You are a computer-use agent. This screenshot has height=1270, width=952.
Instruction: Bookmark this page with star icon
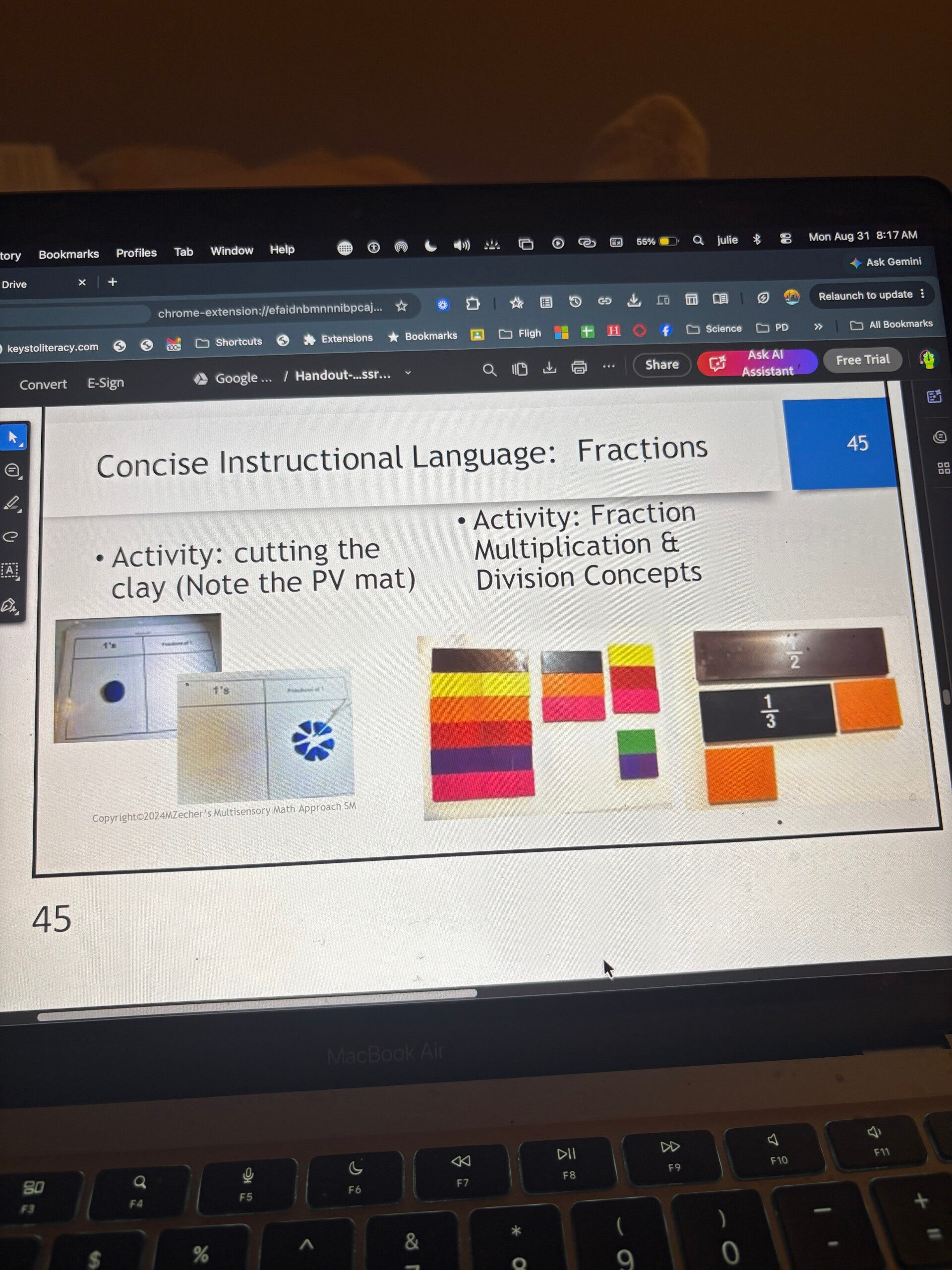click(401, 306)
